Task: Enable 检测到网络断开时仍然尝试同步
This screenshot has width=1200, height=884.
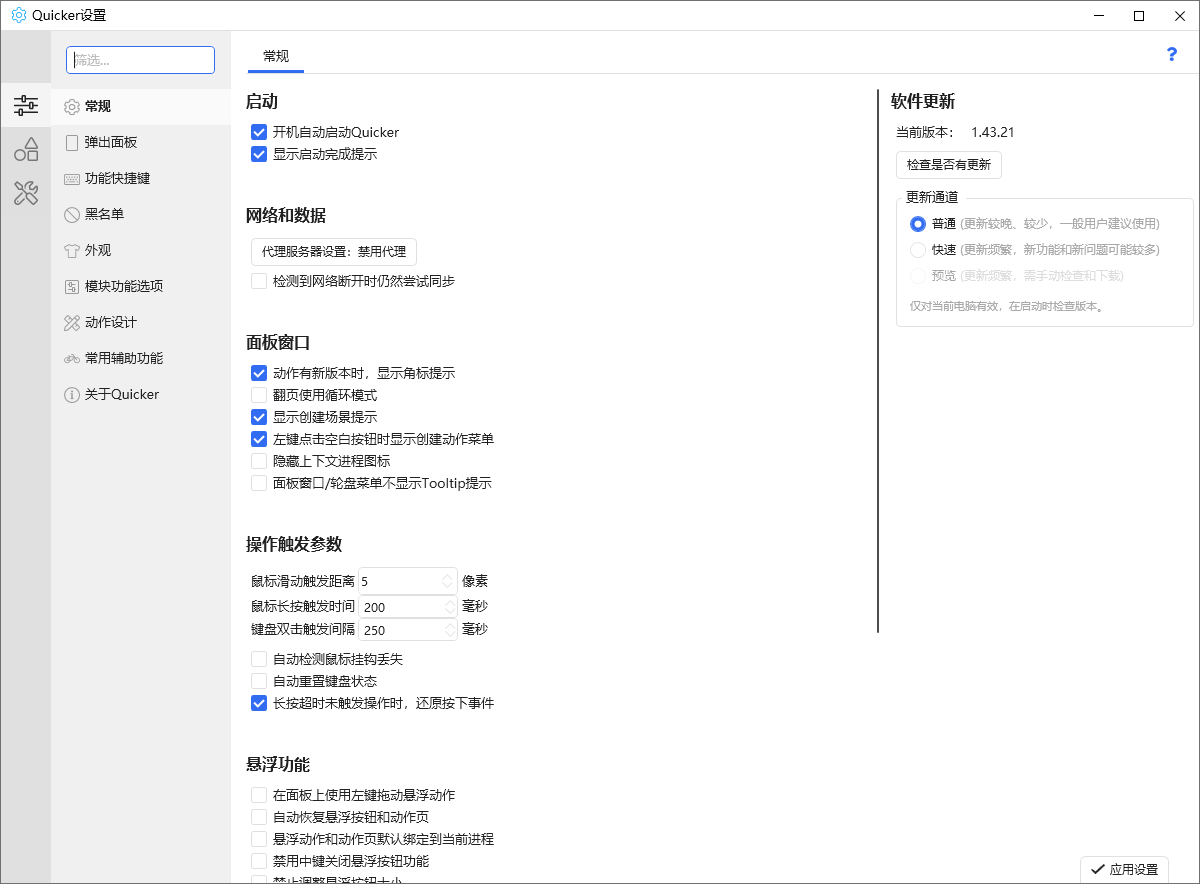Action: point(259,281)
